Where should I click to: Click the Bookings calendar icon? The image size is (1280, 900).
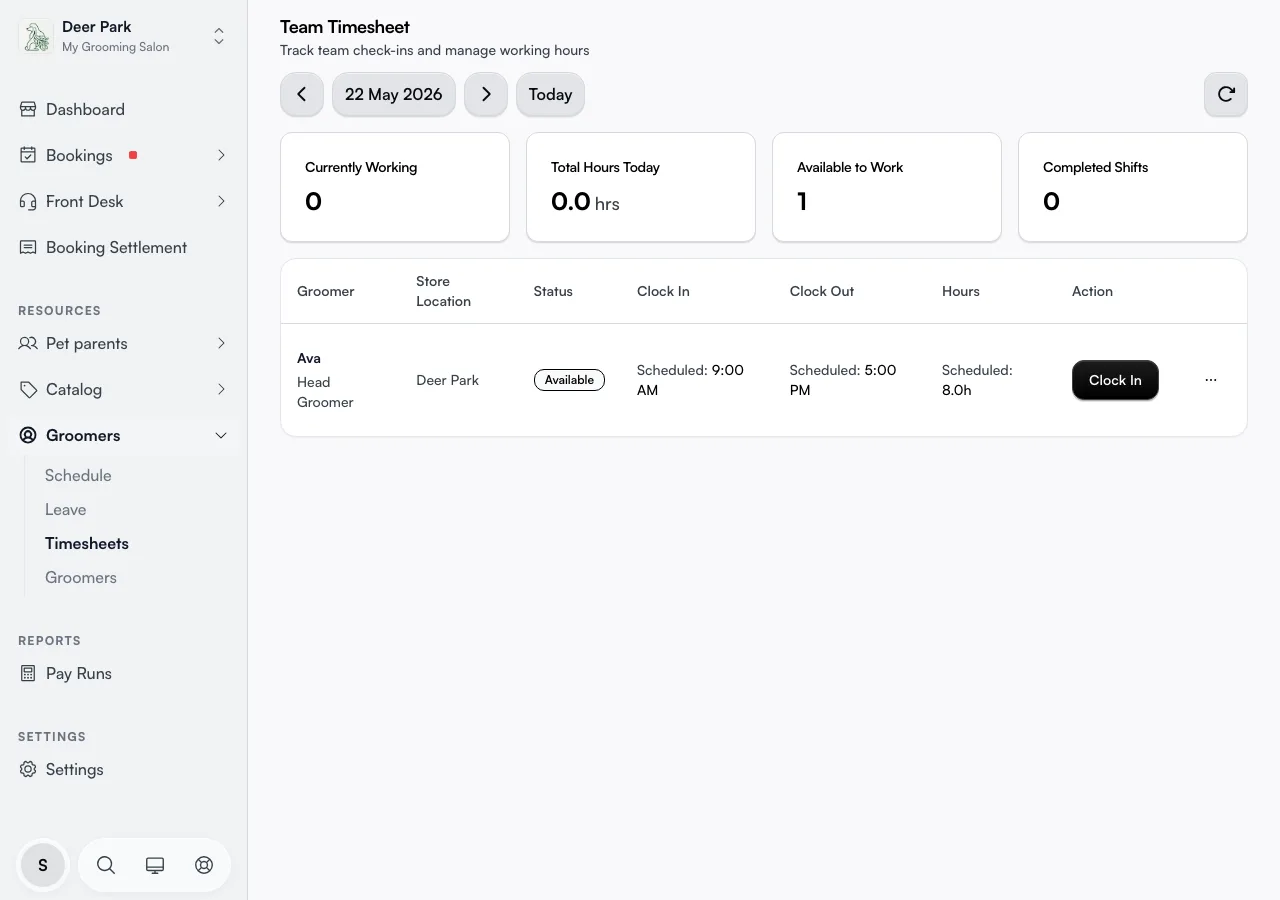(x=28, y=155)
